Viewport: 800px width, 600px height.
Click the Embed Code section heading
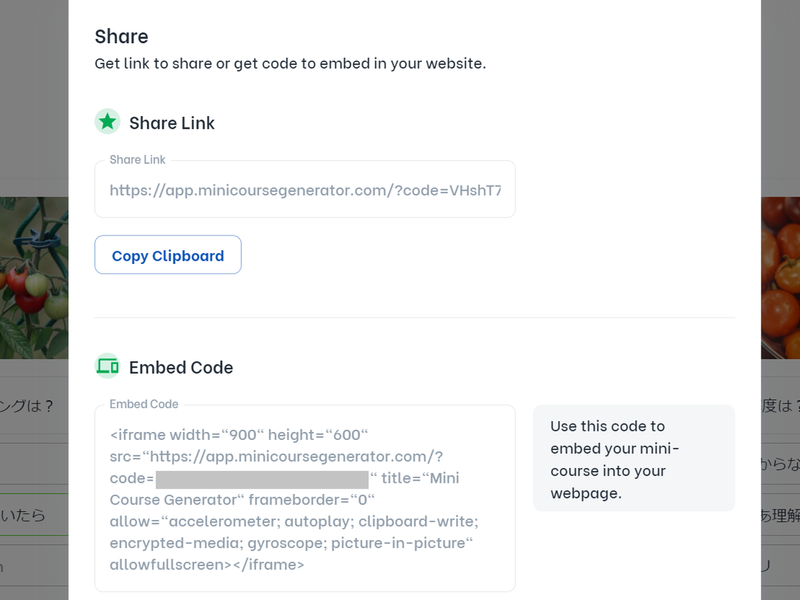(181, 367)
